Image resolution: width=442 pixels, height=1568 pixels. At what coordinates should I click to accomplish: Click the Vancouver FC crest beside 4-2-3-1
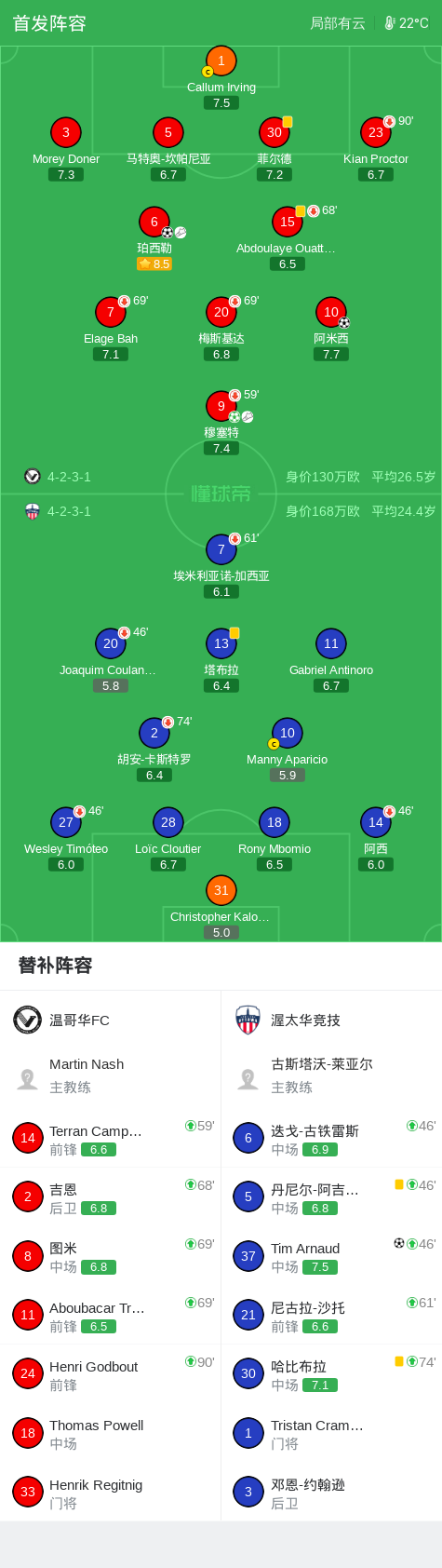(33, 477)
